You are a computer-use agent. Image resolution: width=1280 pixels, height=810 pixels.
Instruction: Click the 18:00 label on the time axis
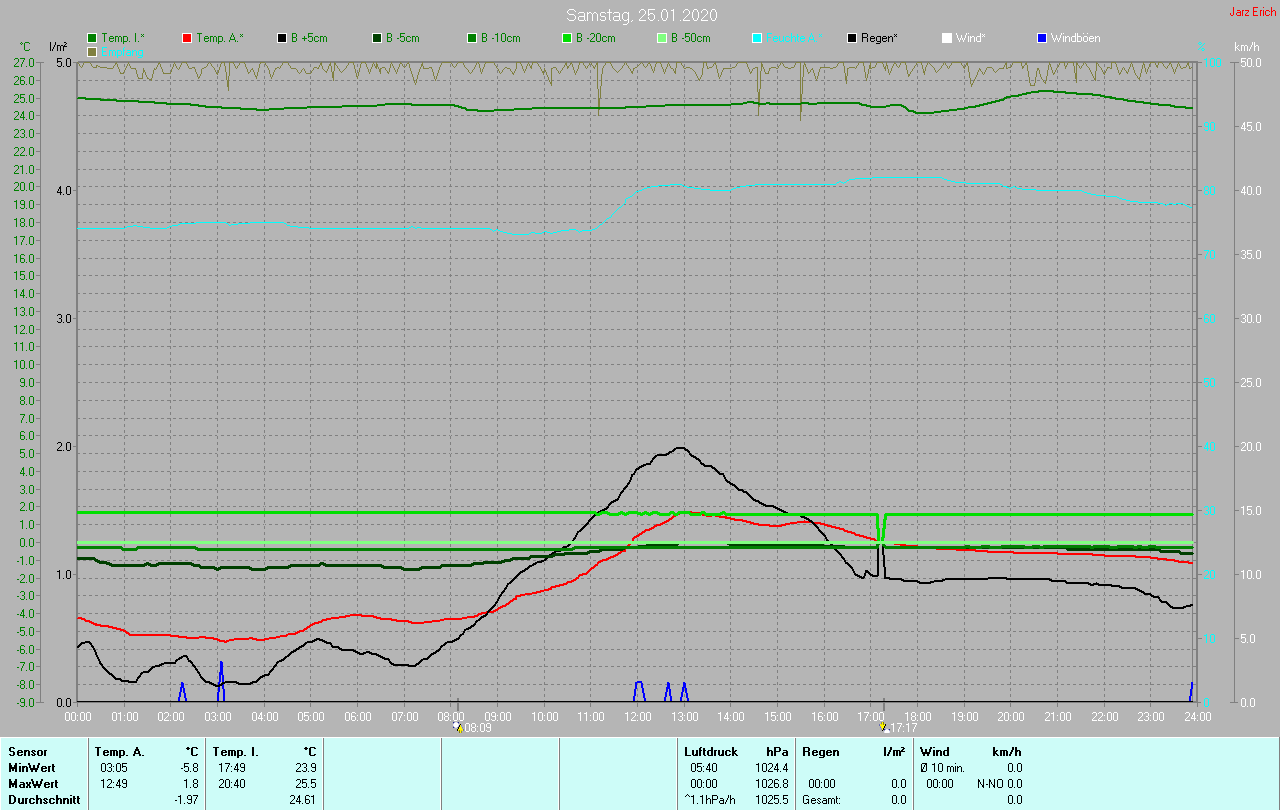[x=917, y=716]
